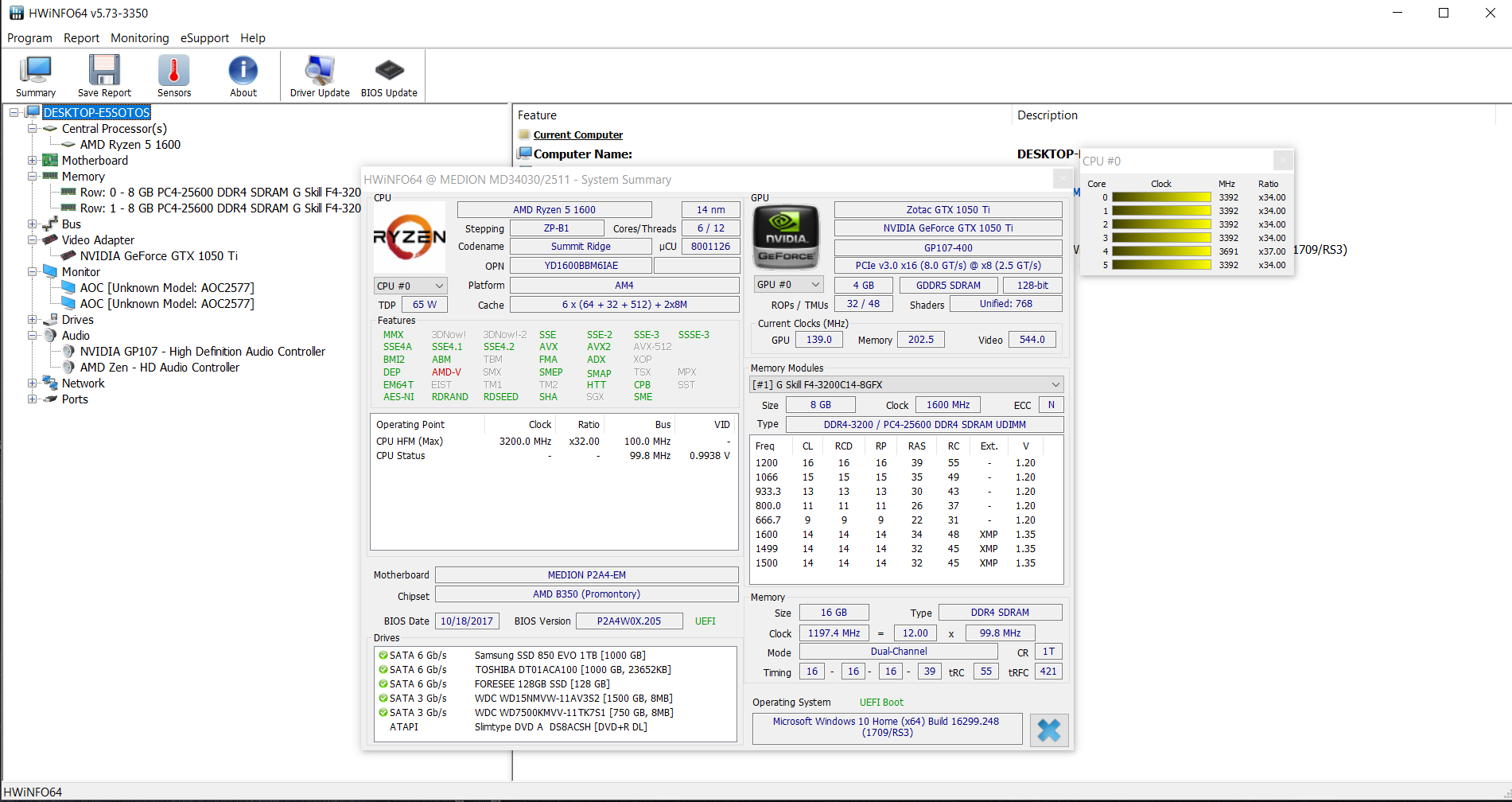Click the Monitor icon in the tree

(50, 271)
